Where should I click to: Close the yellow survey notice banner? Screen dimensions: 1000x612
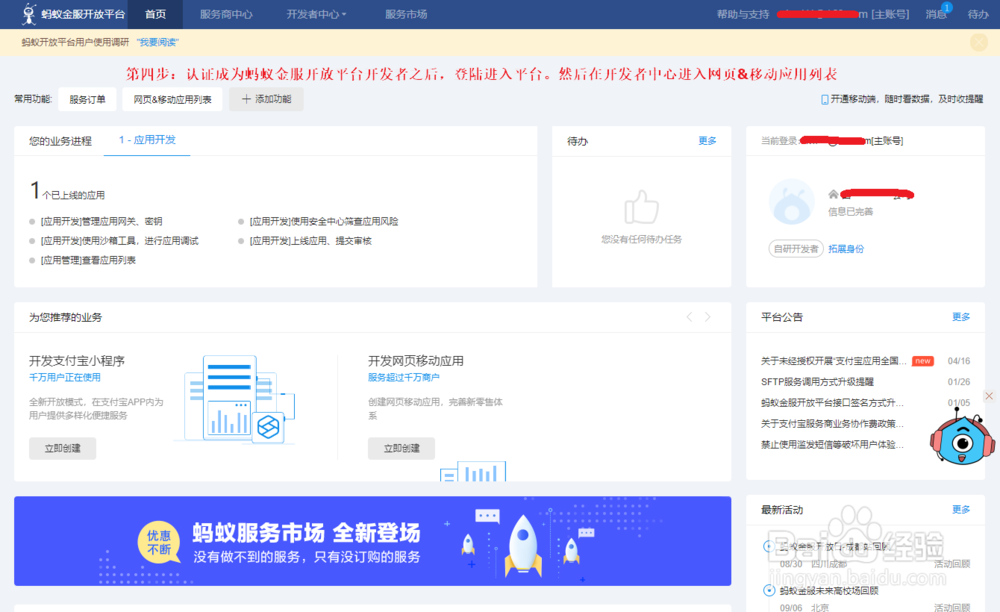click(x=979, y=42)
